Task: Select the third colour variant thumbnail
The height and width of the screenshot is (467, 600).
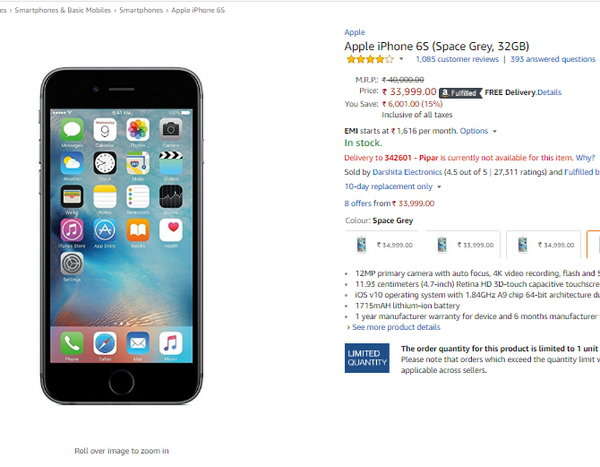Action: [543, 245]
